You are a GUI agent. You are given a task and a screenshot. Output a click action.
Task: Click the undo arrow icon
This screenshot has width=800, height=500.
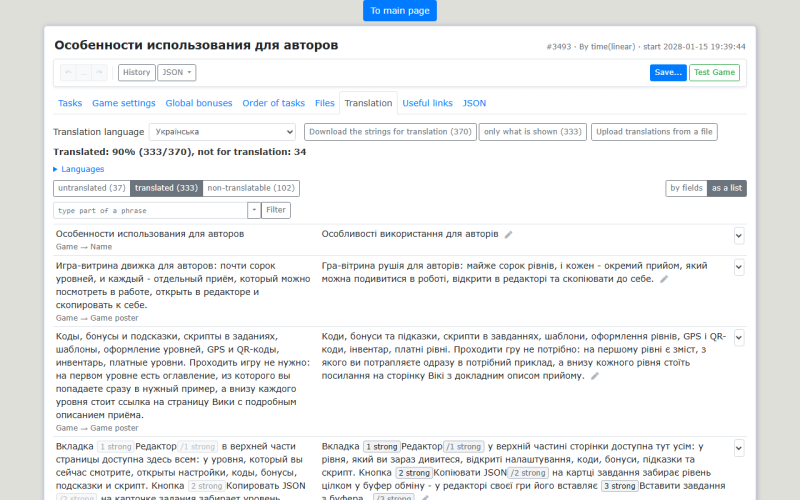68,72
